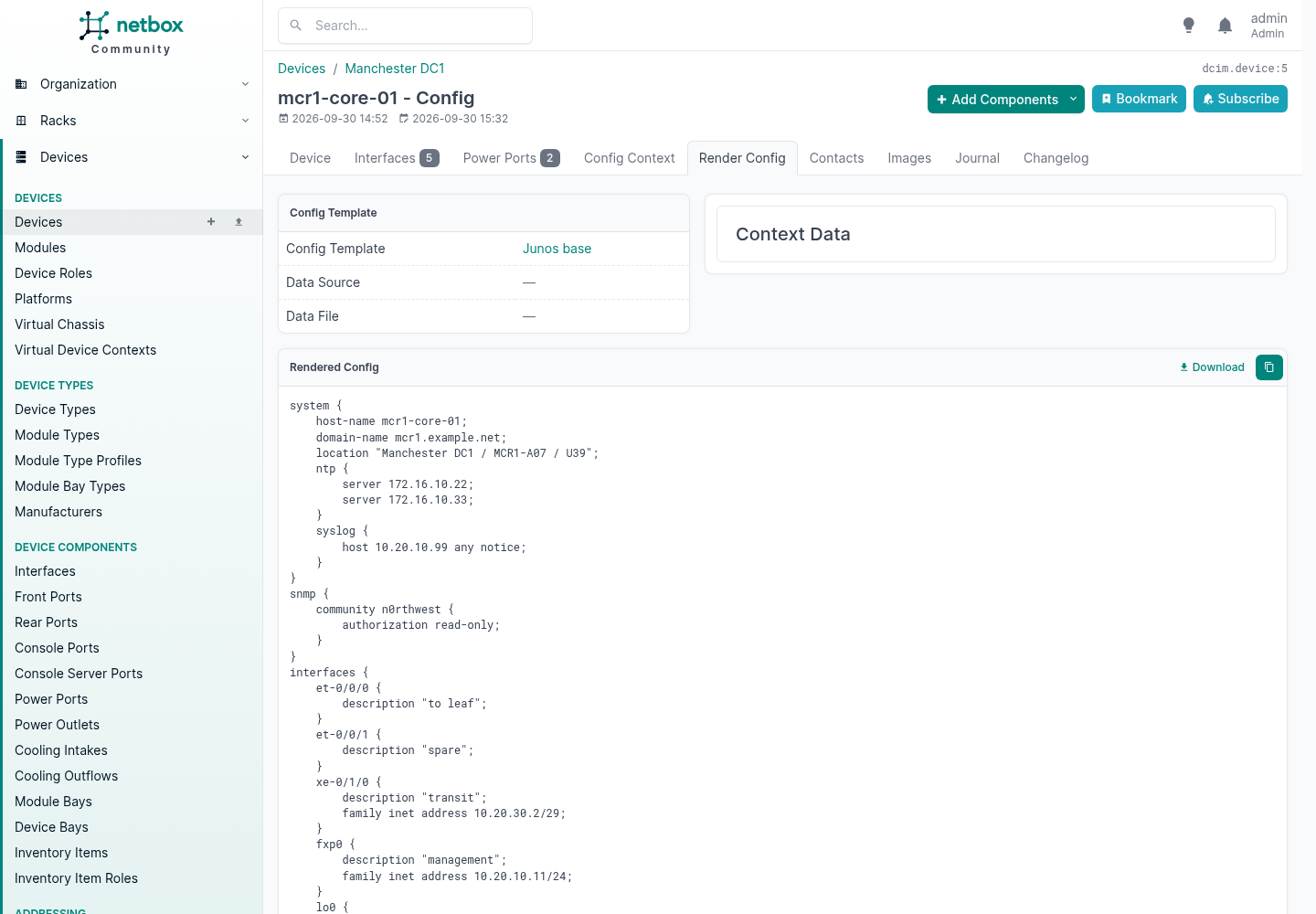Copy rendered config with the clipboard icon
This screenshot has height=914, width=1316.
pyautogui.click(x=1268, y=367)
